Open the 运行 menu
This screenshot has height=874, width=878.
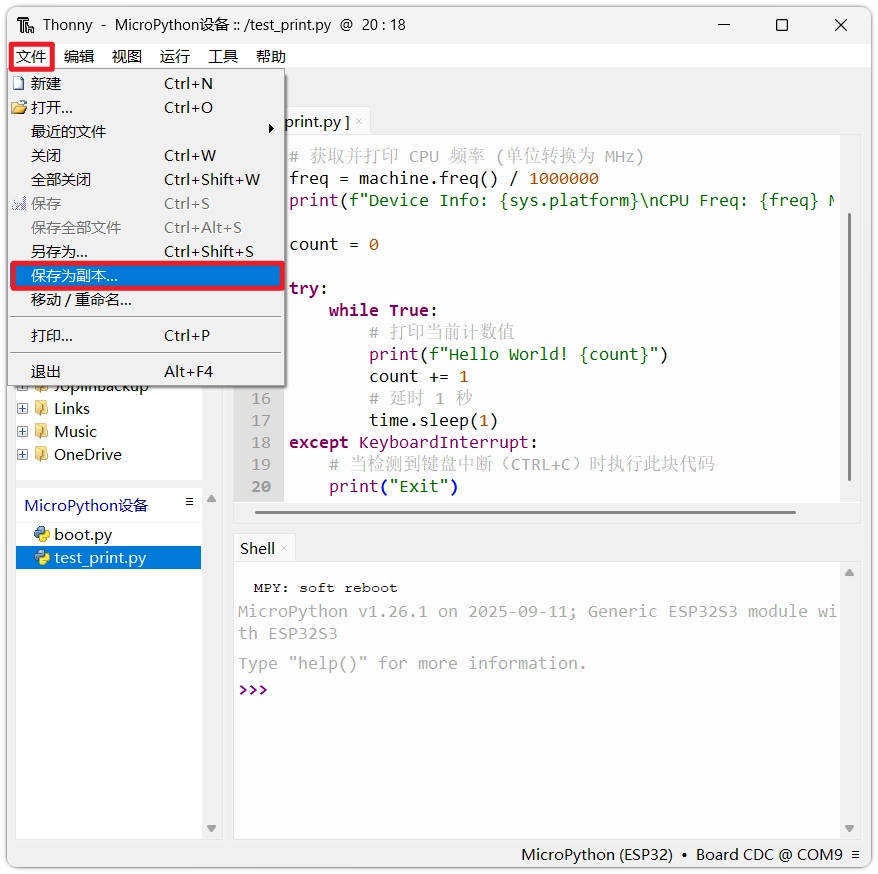pos(174,57)
